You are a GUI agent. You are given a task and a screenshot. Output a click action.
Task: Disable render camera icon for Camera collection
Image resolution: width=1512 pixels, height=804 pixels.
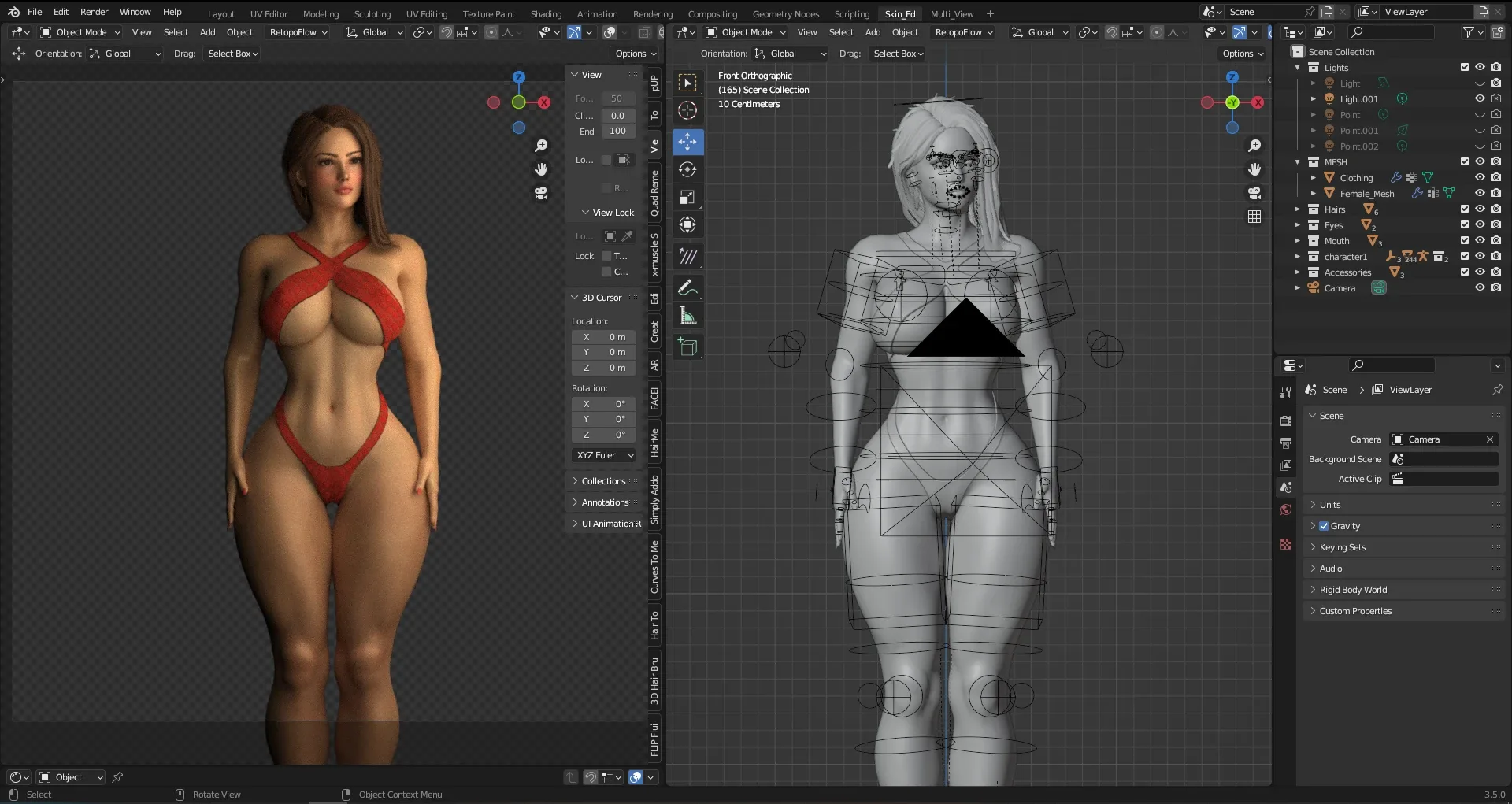click(x=1495, y=288)
